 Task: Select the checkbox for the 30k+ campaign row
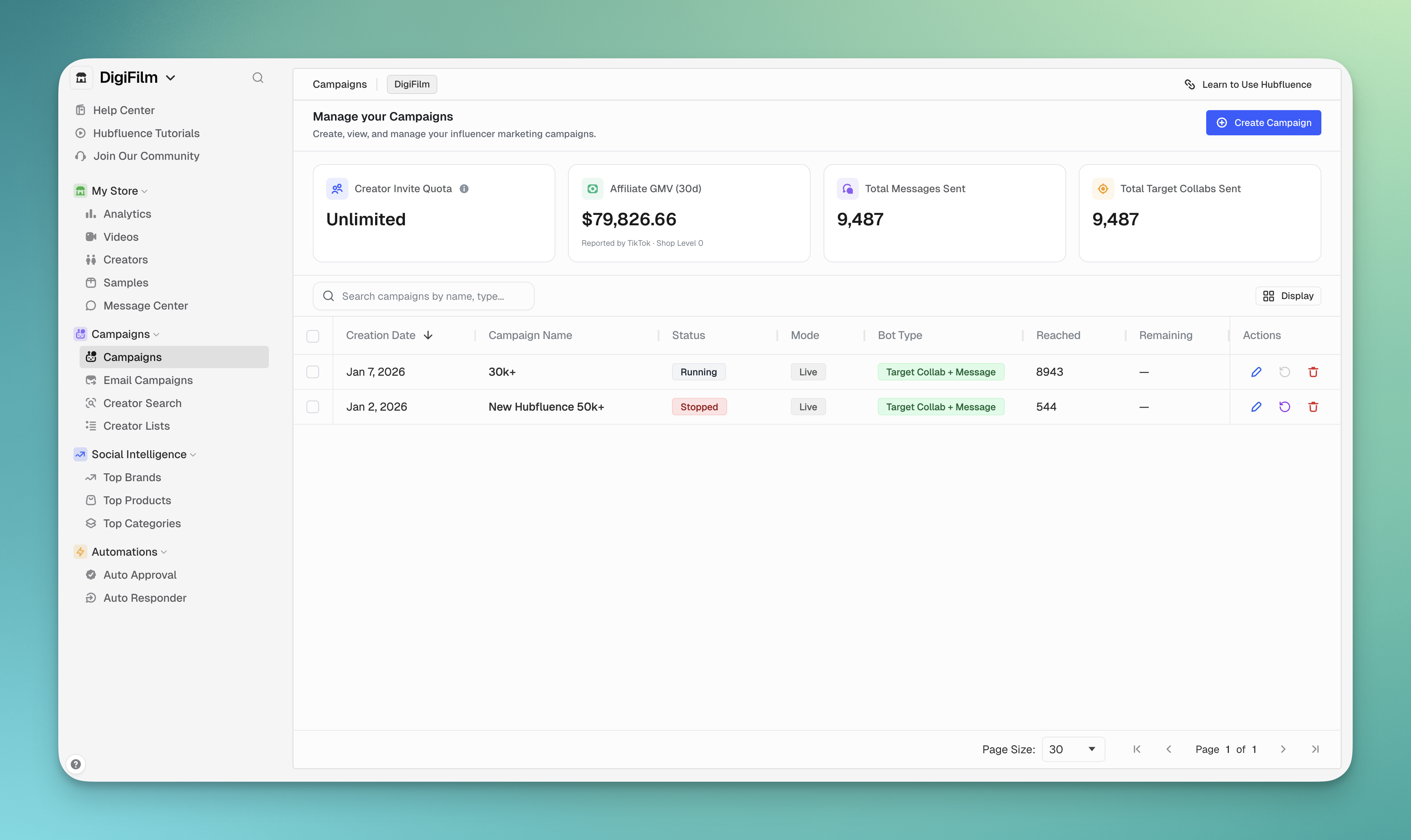pyautogui.click(x=313, y=372)
